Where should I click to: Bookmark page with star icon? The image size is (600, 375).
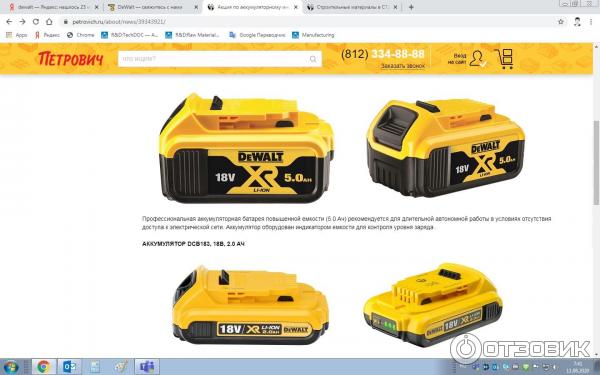tap(561, 22)
